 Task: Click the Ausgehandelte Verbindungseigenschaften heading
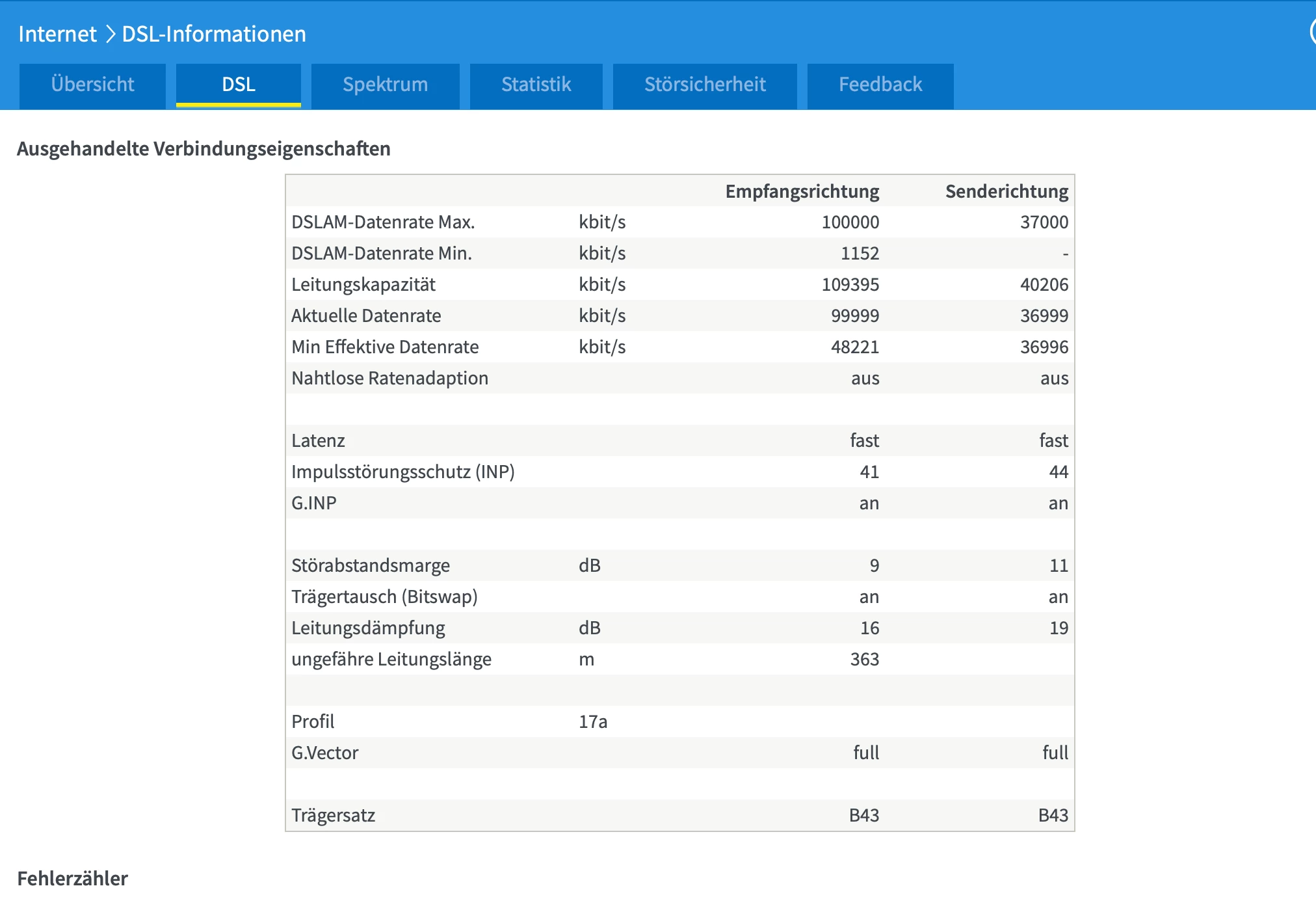click(204, 149)
